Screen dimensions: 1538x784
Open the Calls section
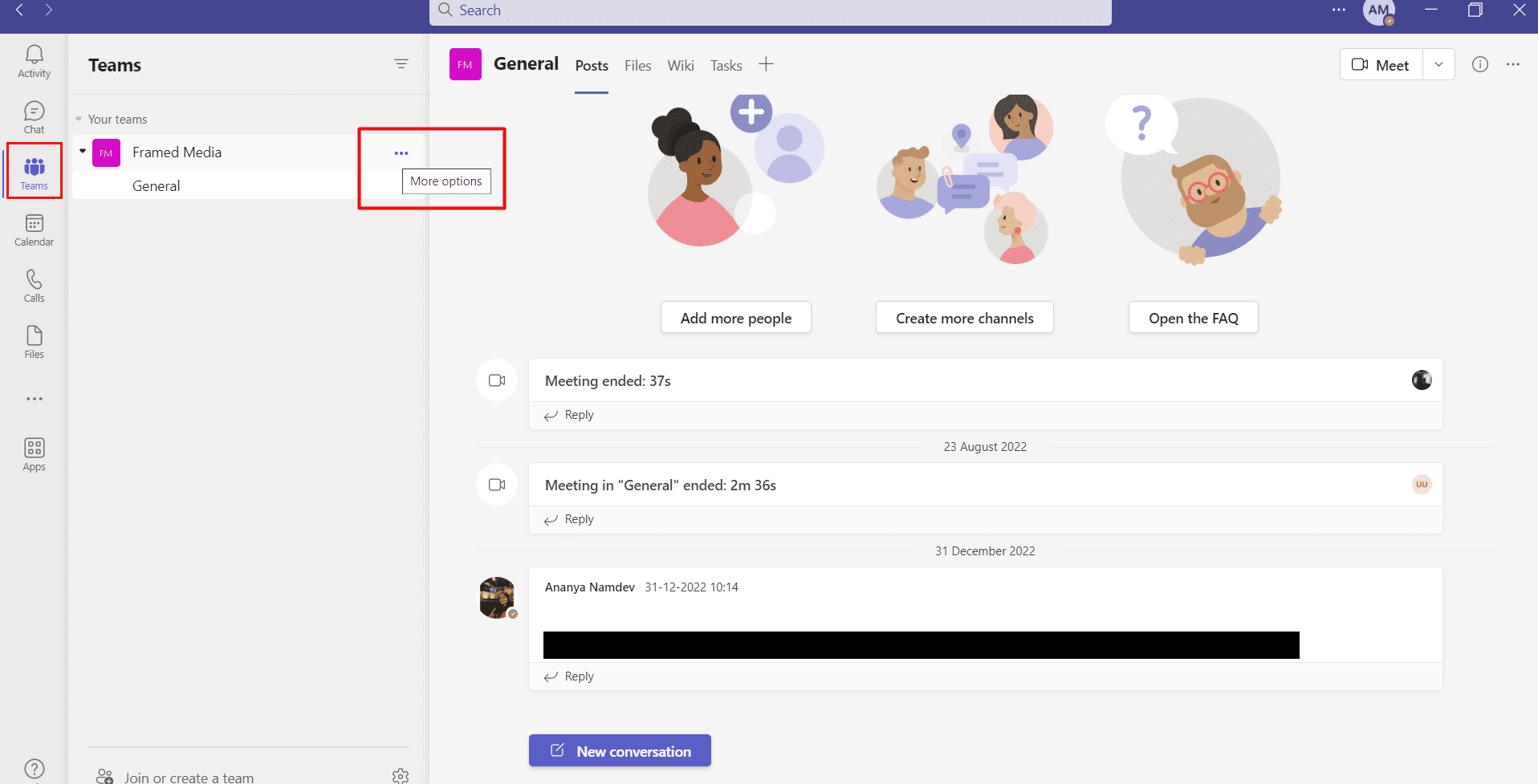tap(34, 286)
